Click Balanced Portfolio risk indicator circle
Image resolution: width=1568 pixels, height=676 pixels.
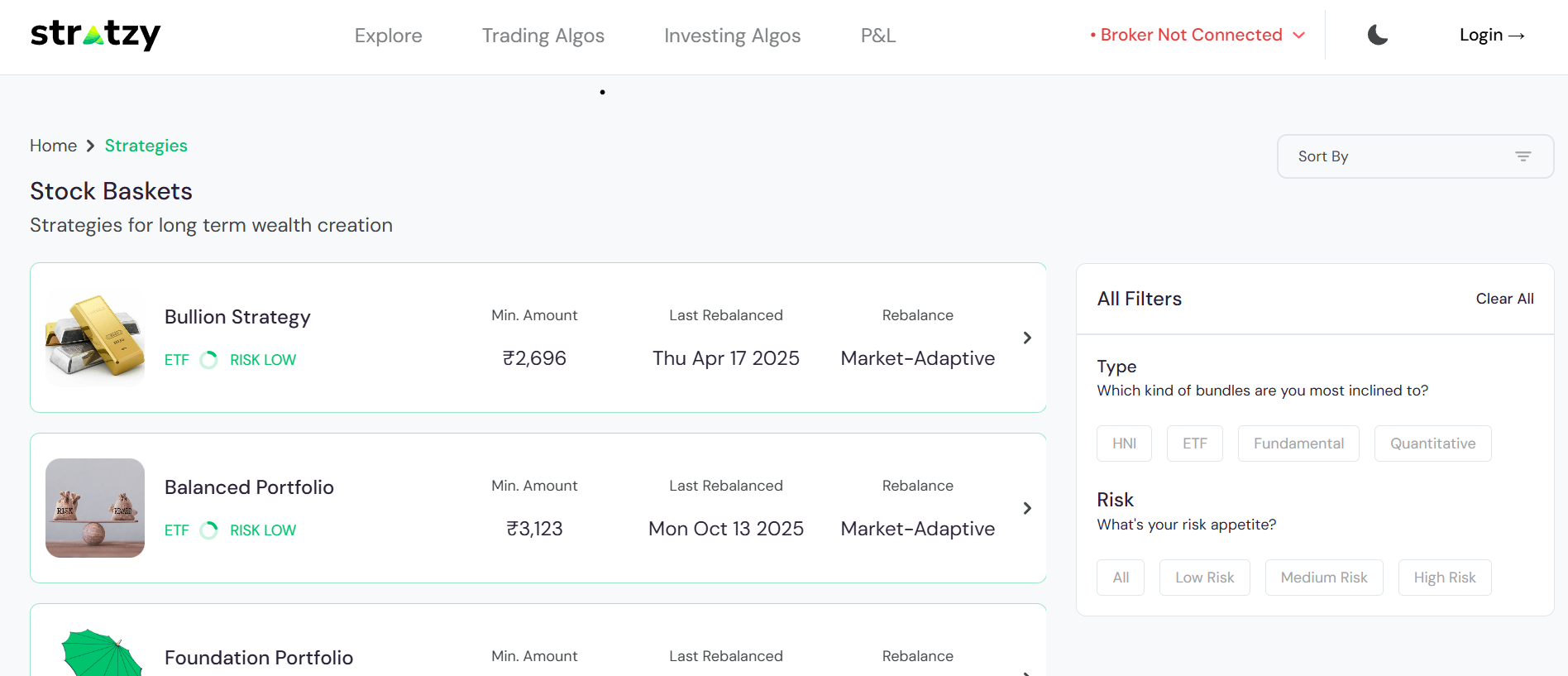point(209,530)
